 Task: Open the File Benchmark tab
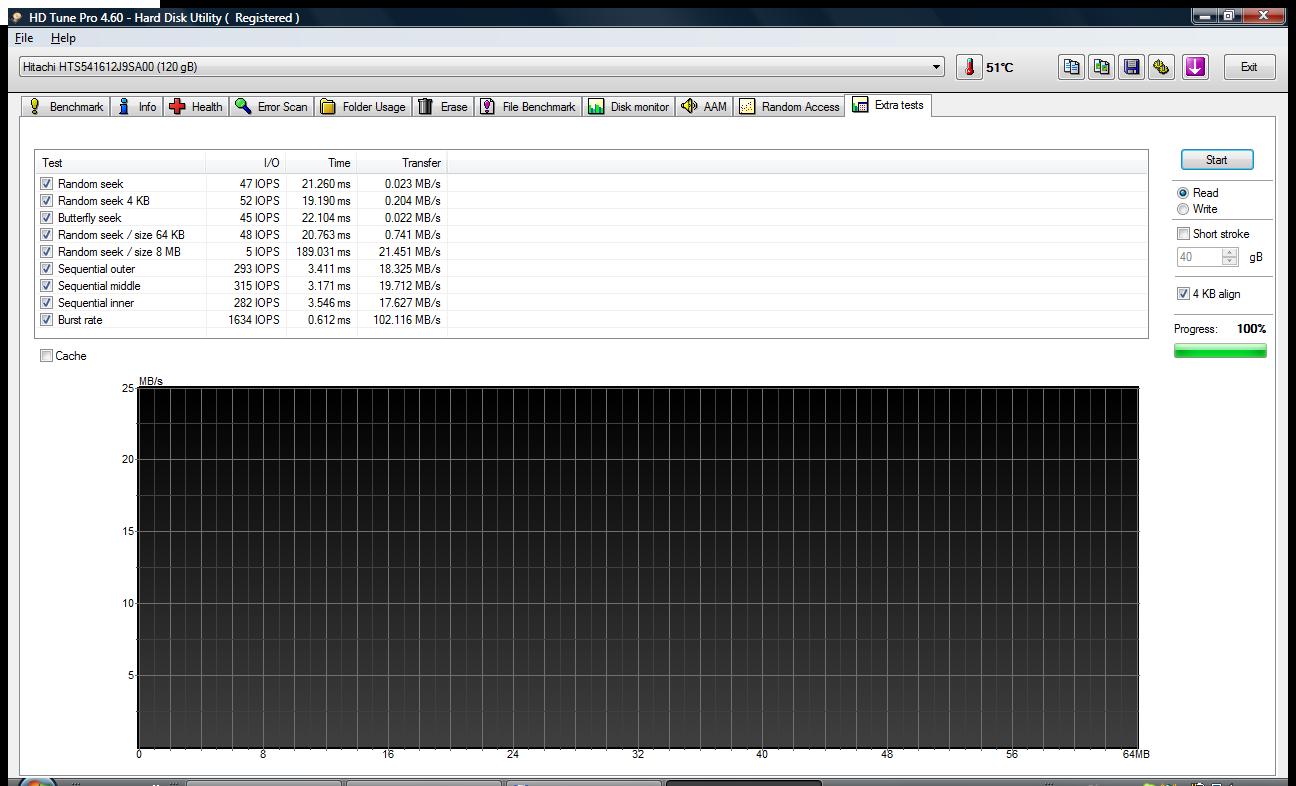(528, 107)
